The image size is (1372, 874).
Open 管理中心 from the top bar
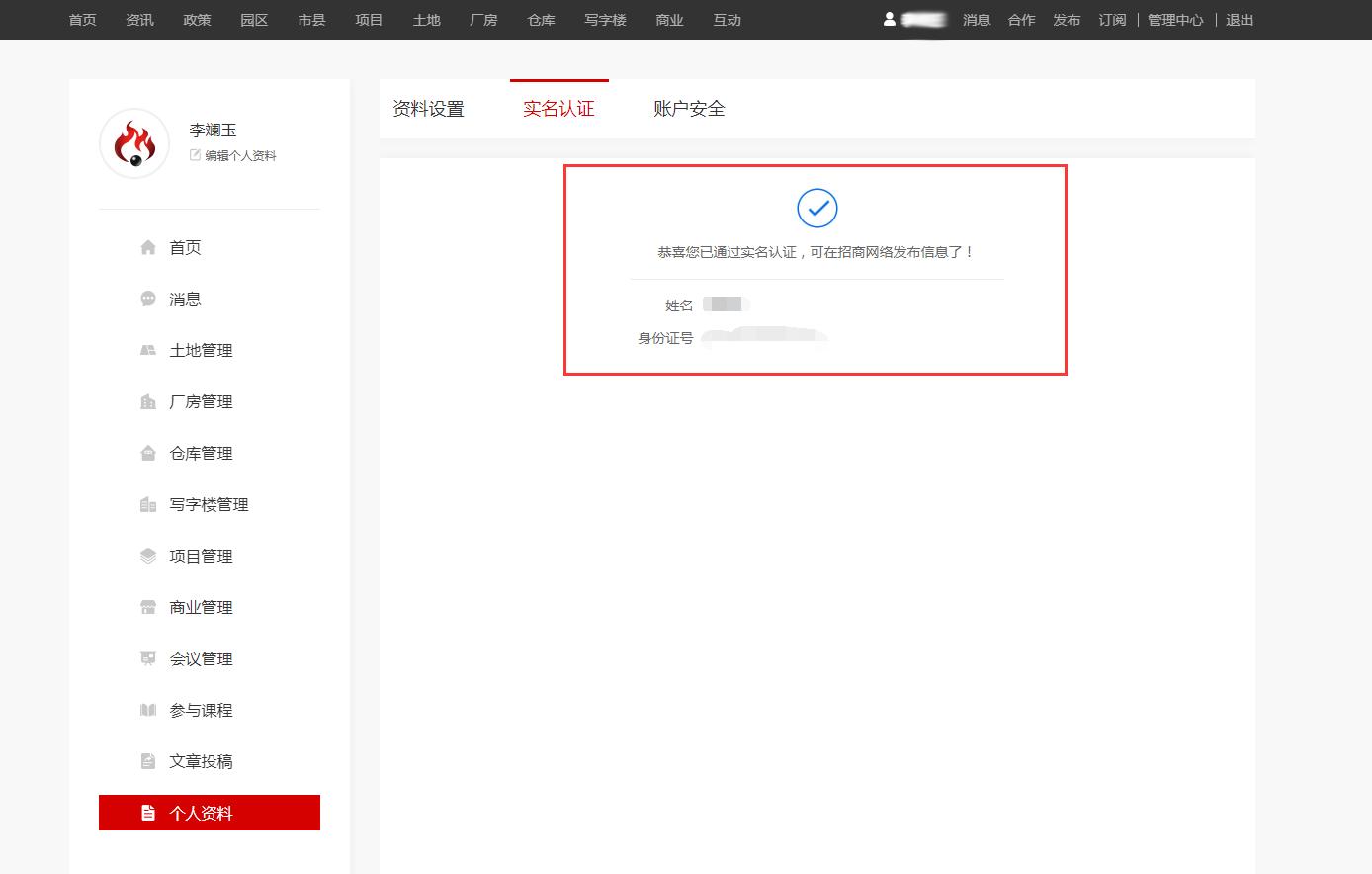point(1175,20)
